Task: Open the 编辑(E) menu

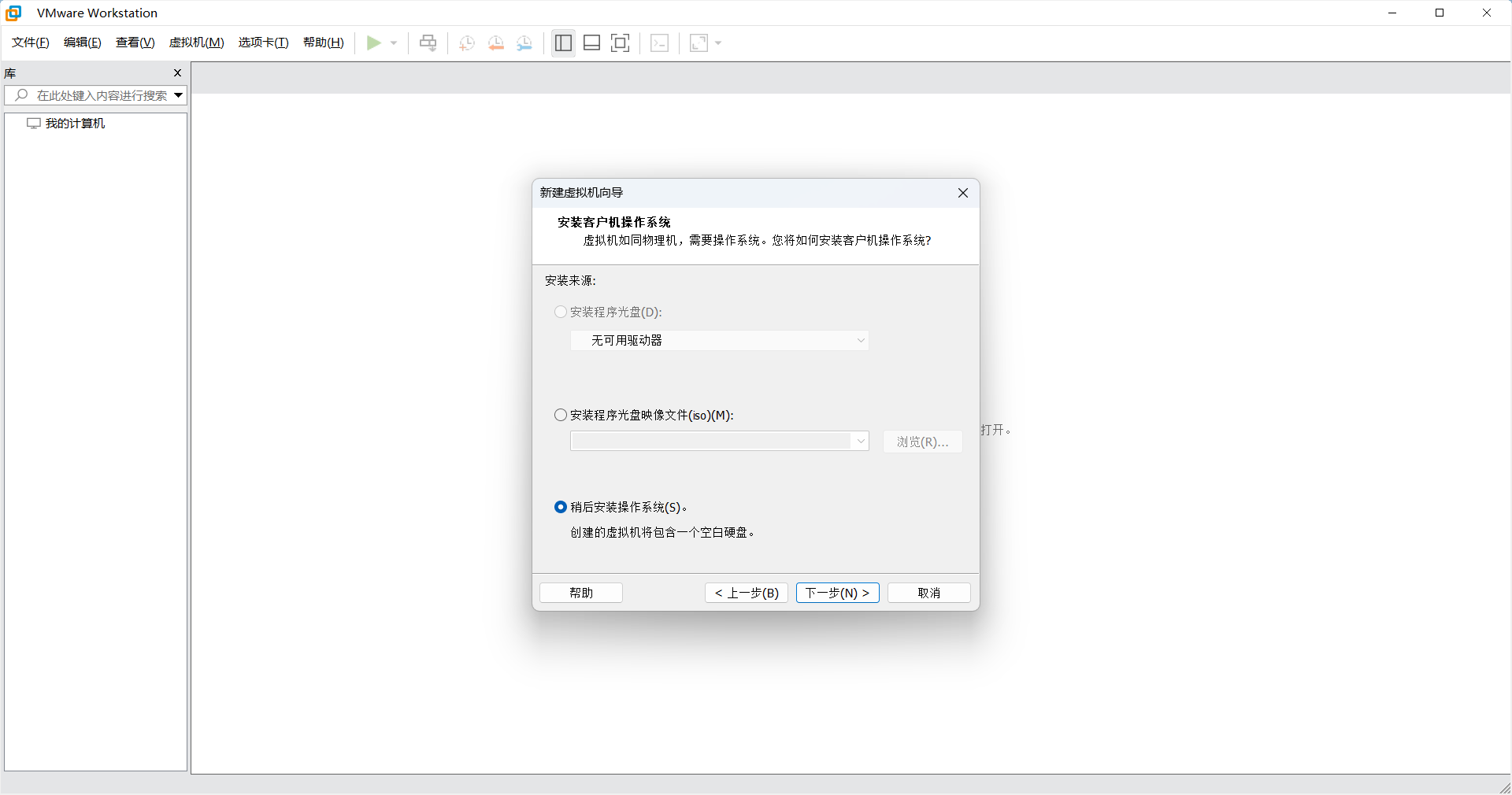Action: pyautogui.click(x=83, y=43)
